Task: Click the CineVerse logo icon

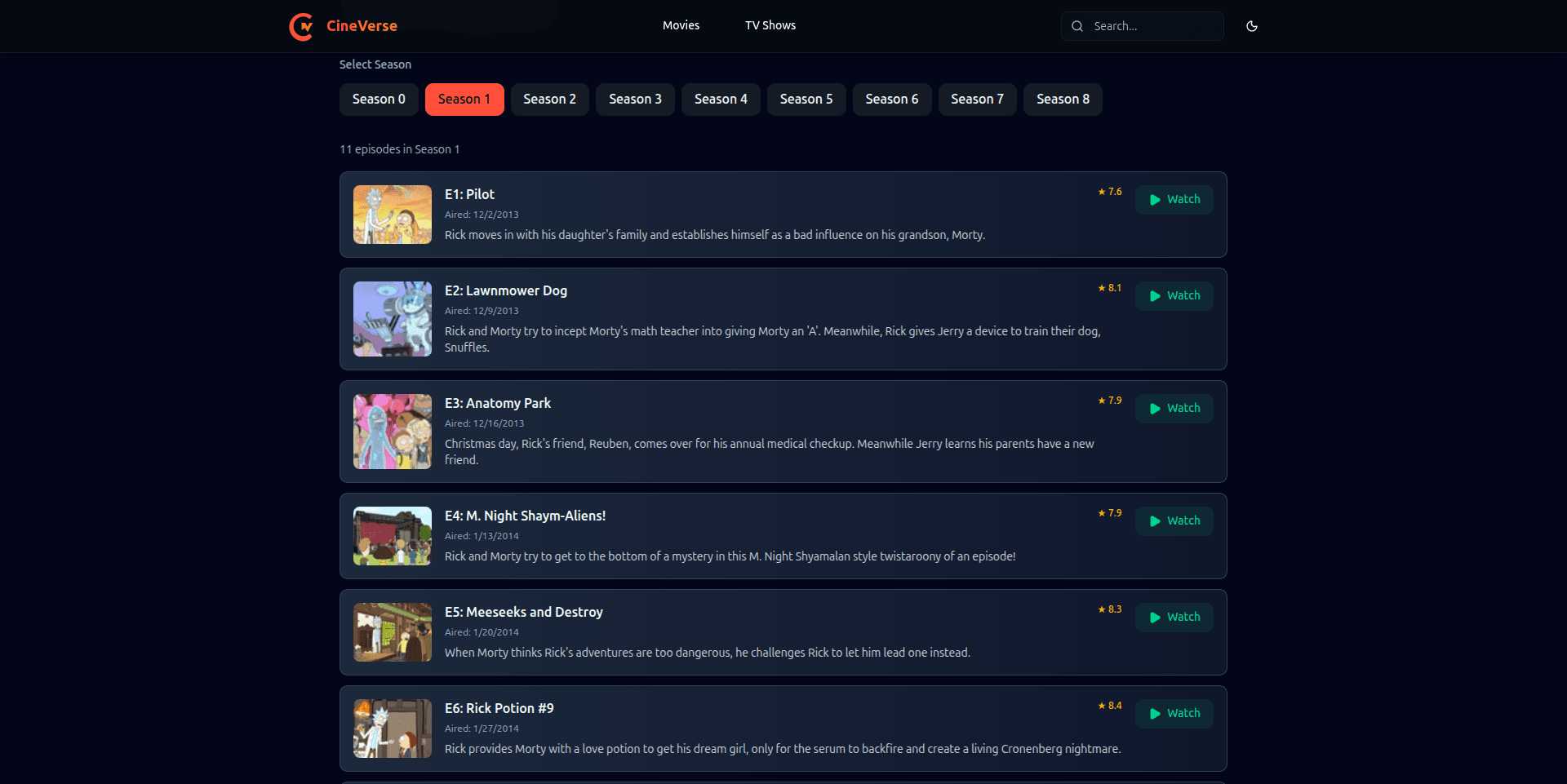Action: (301, 26)
